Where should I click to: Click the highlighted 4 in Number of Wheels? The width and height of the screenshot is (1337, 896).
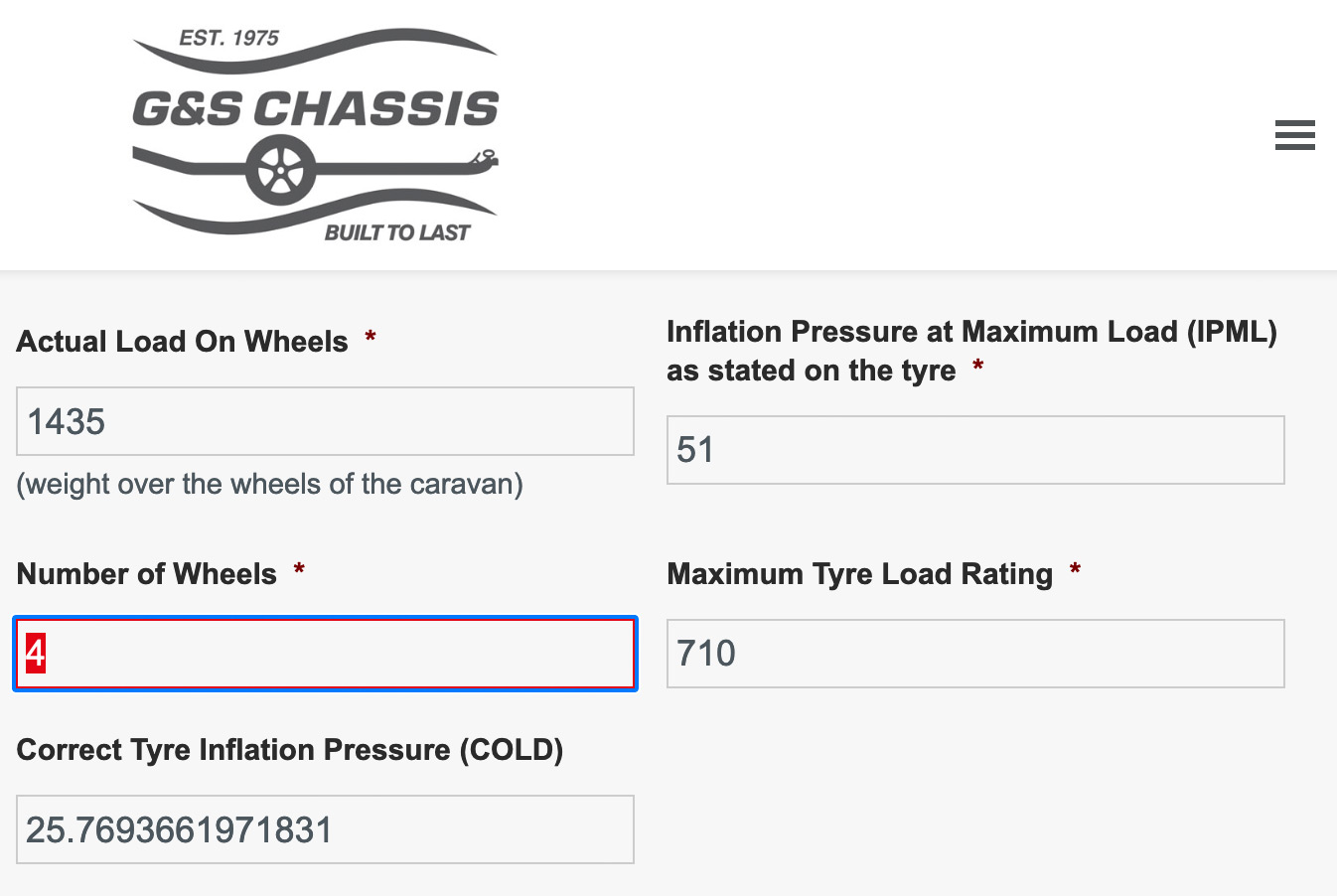[36, 653]
